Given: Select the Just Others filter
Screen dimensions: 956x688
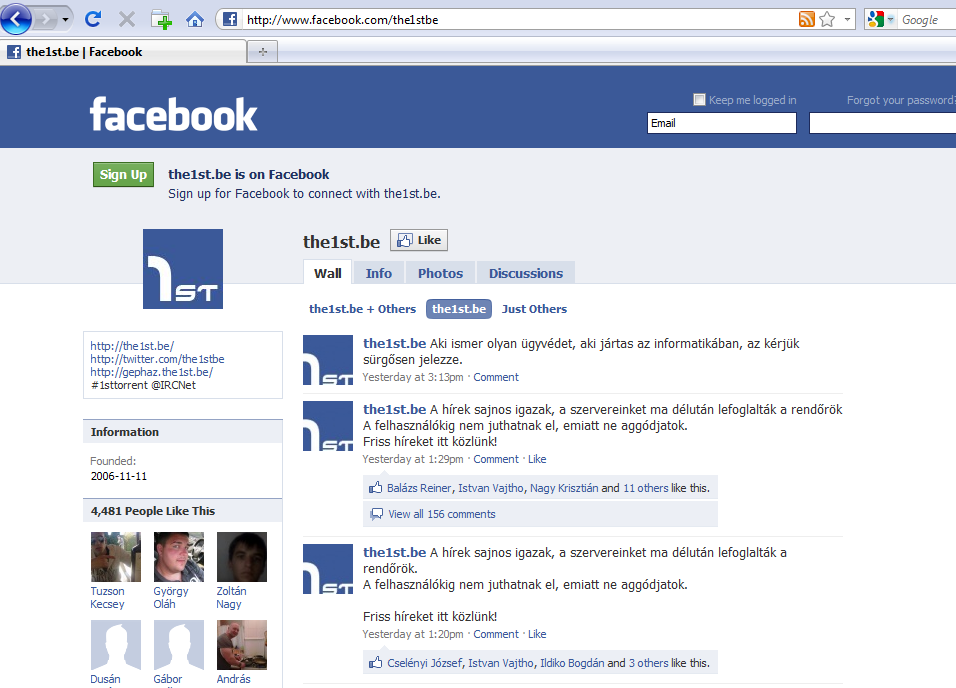Looking at the screenshot, I should click(x=534, y=309).
